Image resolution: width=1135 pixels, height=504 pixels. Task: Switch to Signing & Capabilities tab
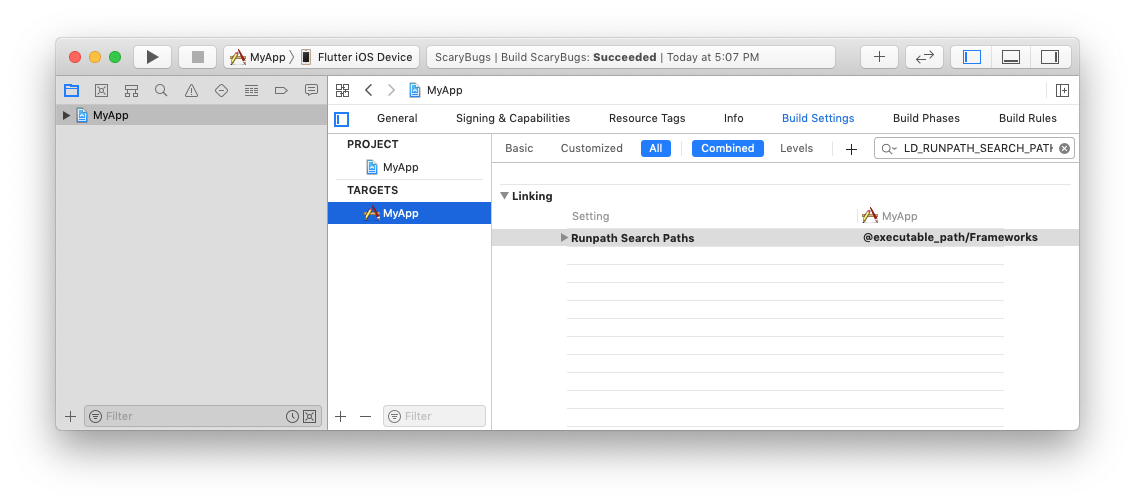click(512, 118)
